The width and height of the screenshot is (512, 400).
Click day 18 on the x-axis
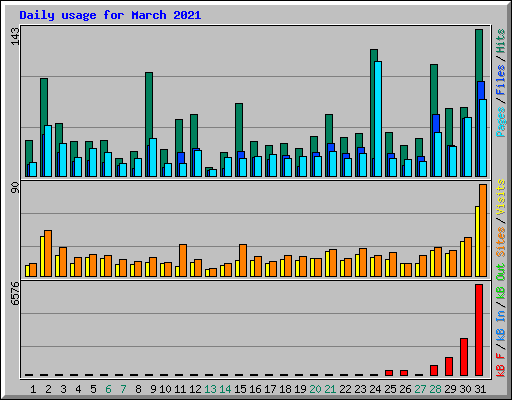coord(285,389)
